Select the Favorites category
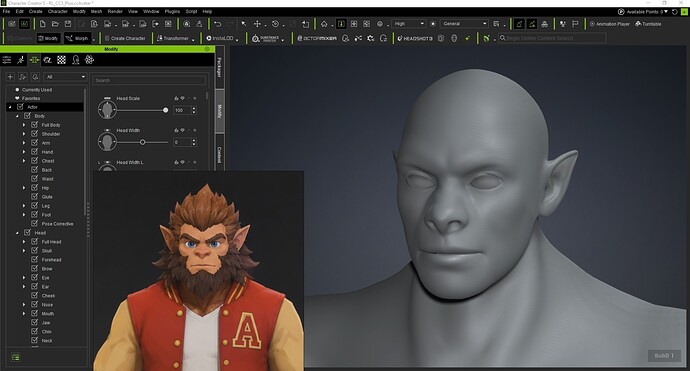Image resolution: width=690 pixels, height=371 pixels. coord(31,99)
